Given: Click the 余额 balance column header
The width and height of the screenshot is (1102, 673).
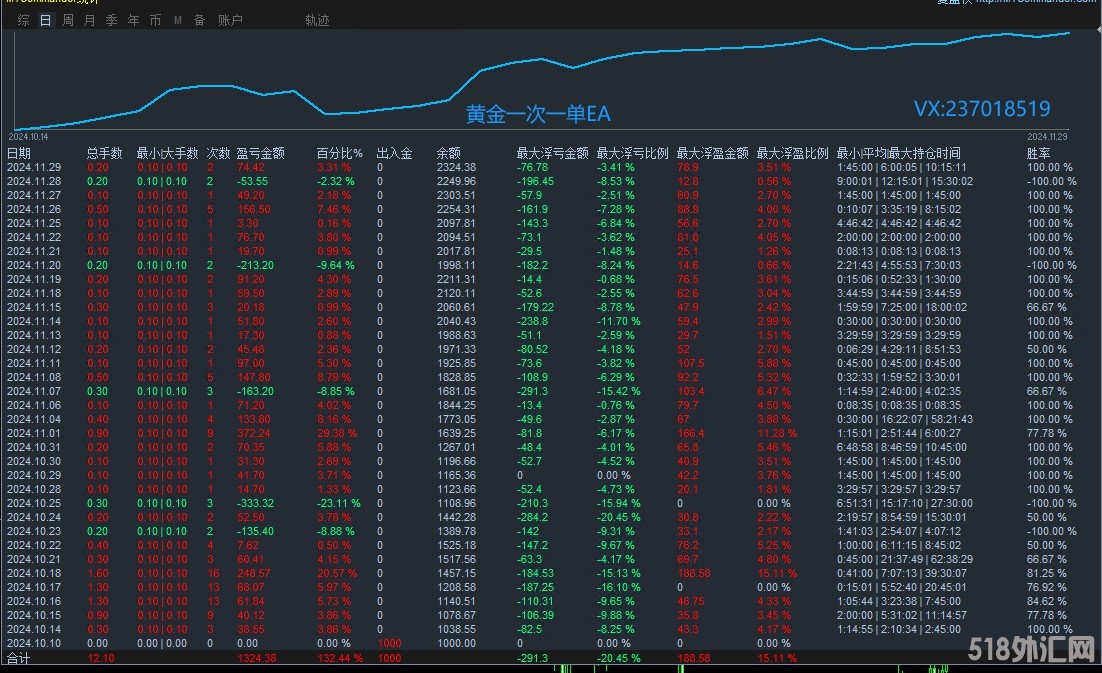Looking at the screenshot, I should click(x=448, y=153).
